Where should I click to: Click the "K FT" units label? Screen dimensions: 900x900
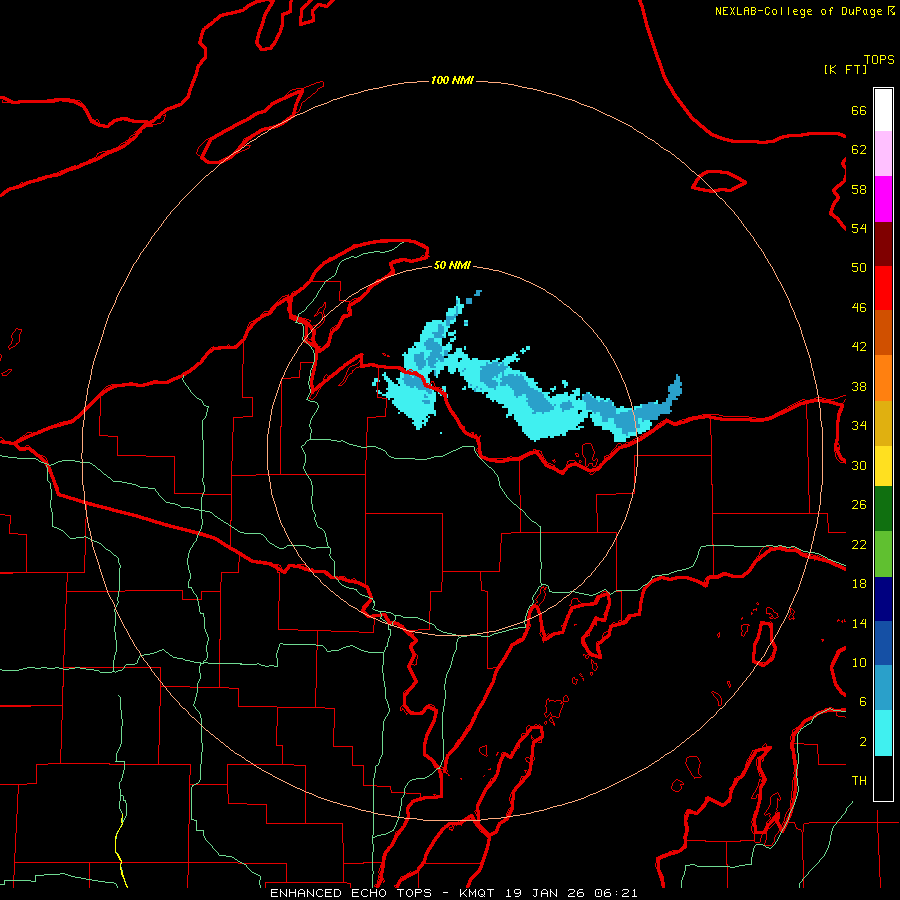845,69
